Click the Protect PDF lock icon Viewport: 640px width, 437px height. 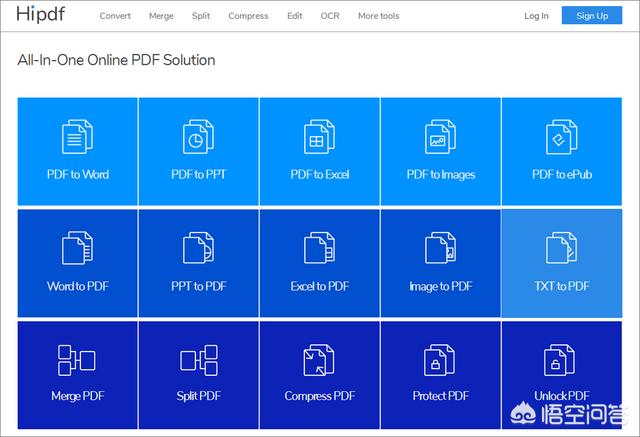(x=440, y=360)
